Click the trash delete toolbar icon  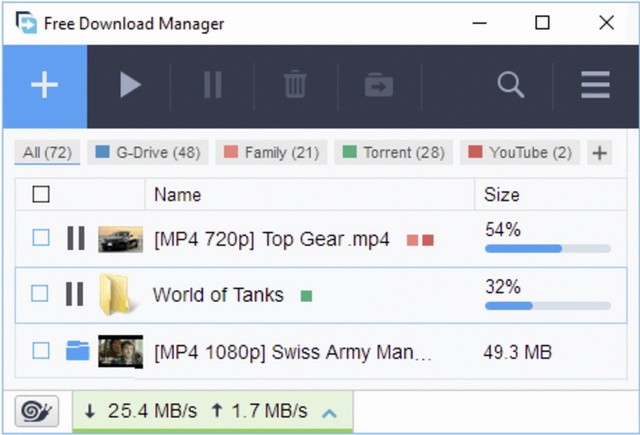click(x=295, y=86)
